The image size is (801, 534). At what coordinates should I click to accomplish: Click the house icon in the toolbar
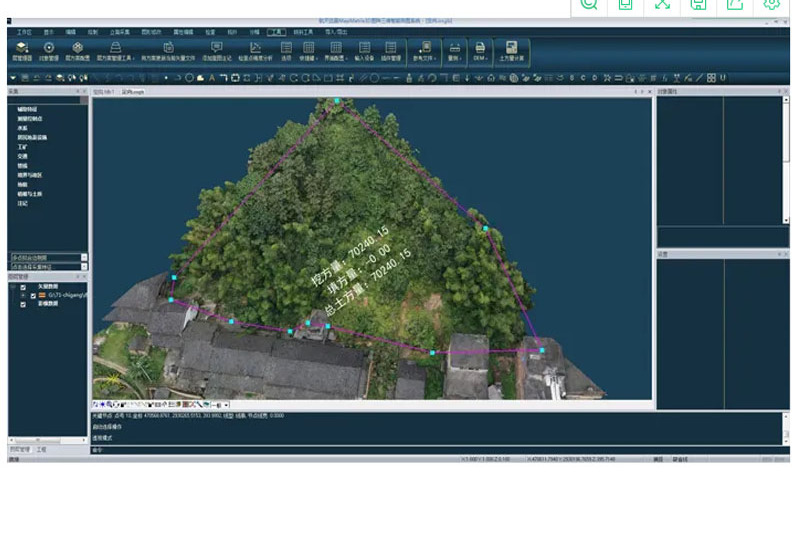coord(491,78)
